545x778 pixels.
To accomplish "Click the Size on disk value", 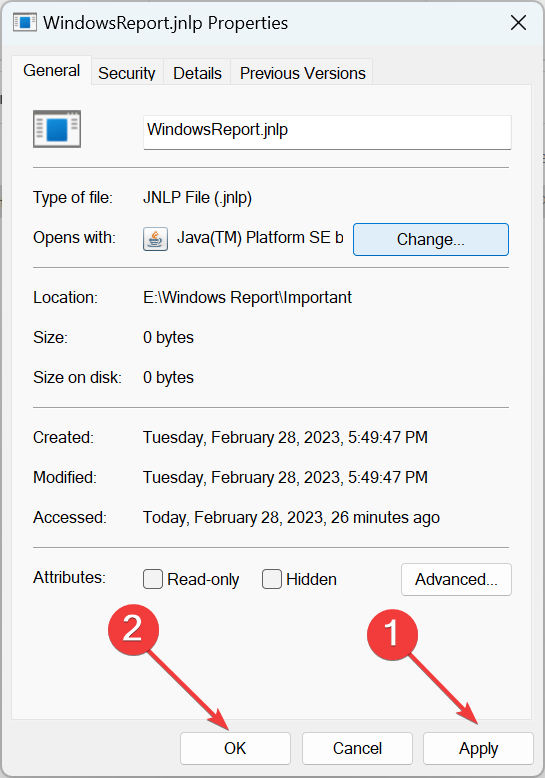I will coord(168,378).
